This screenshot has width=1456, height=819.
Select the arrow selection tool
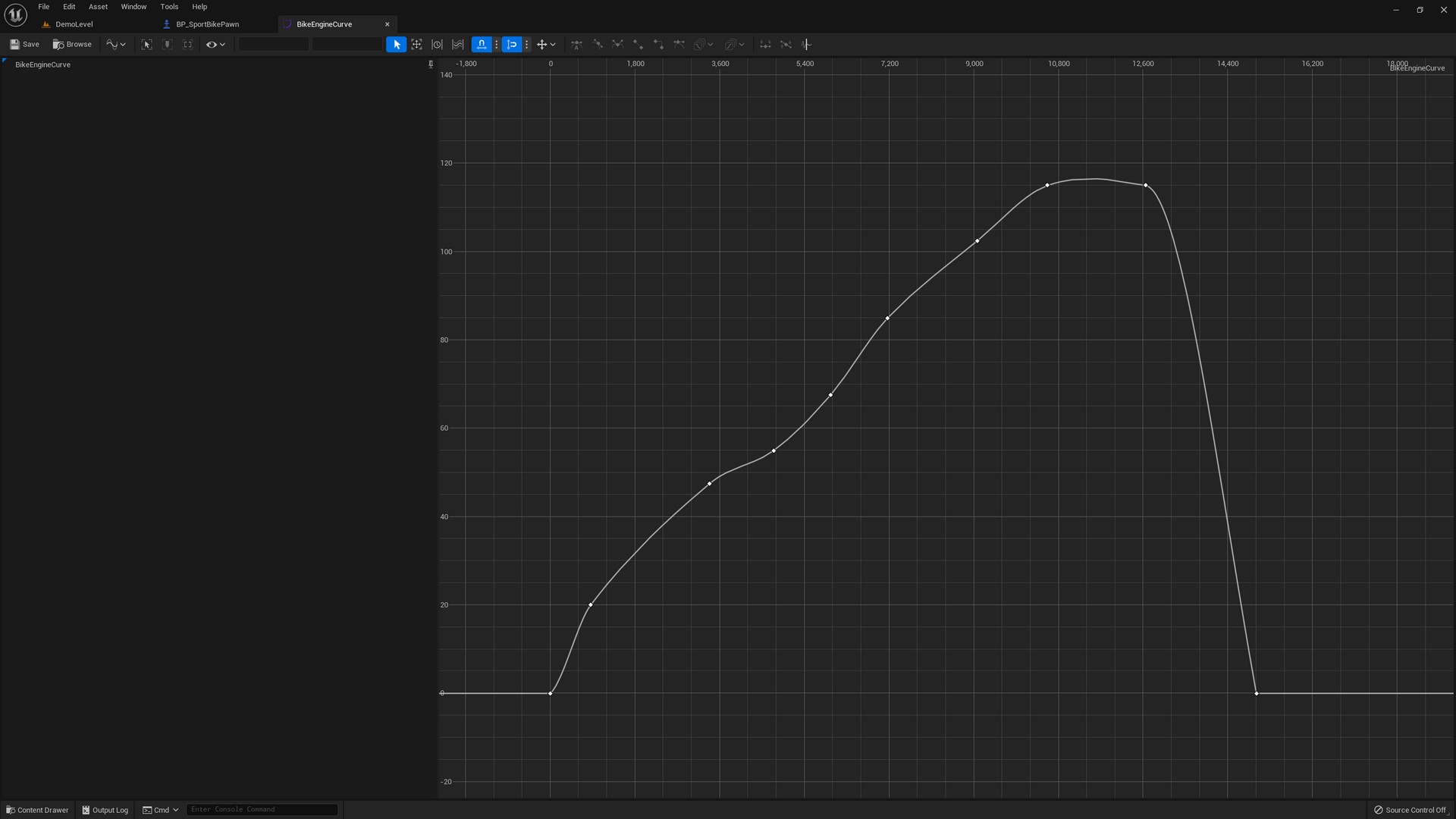tap(396, 45)
